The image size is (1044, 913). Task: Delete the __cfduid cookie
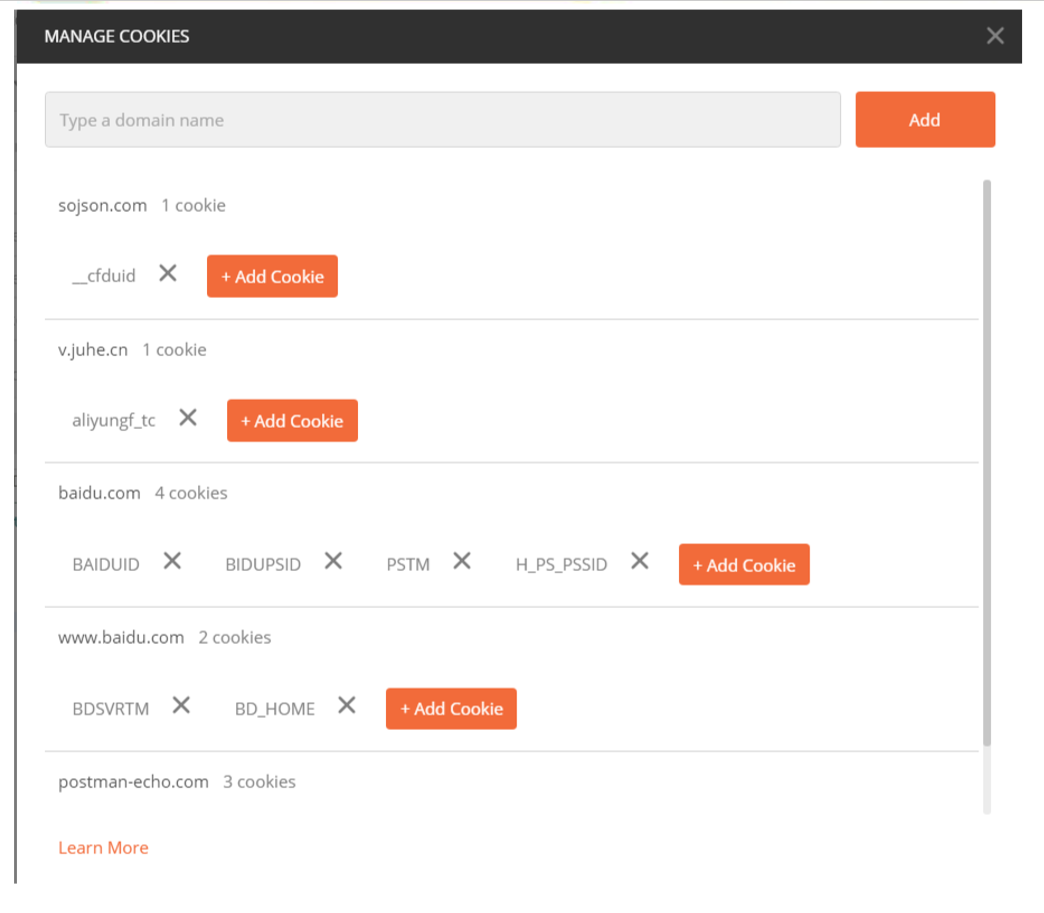[168, 274]
